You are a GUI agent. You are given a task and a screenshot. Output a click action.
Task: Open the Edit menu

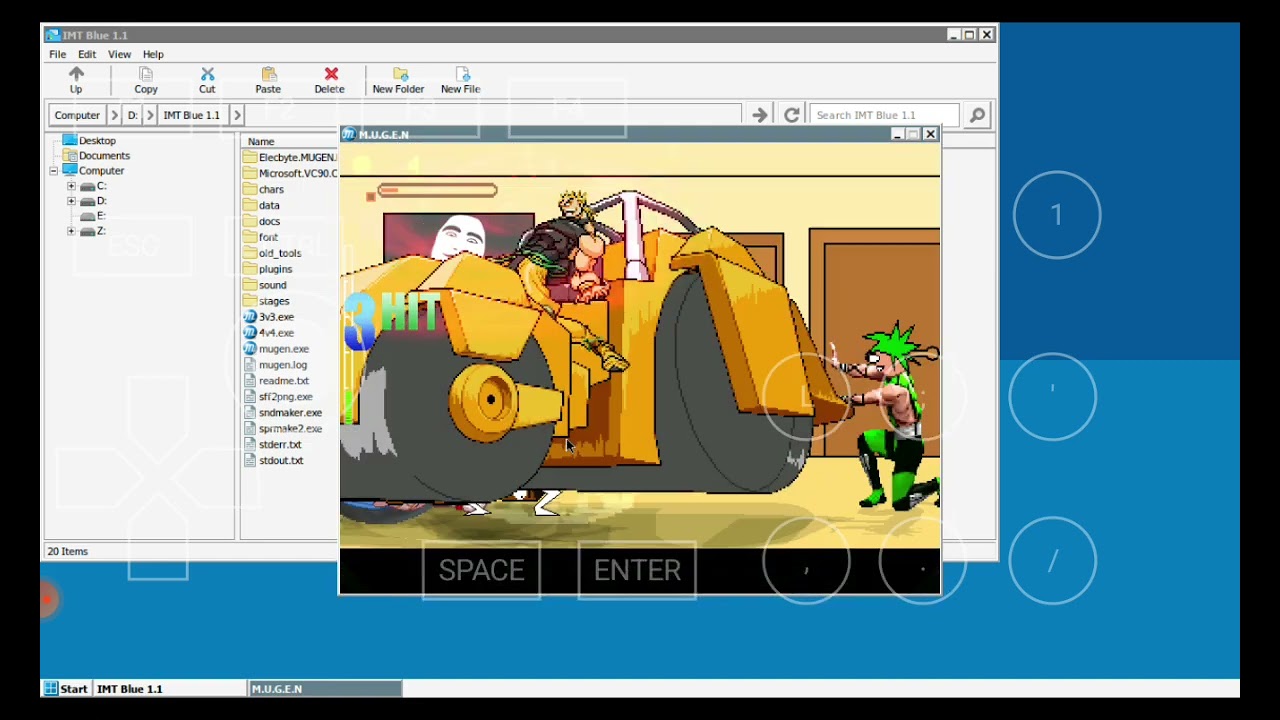[87, 54]
